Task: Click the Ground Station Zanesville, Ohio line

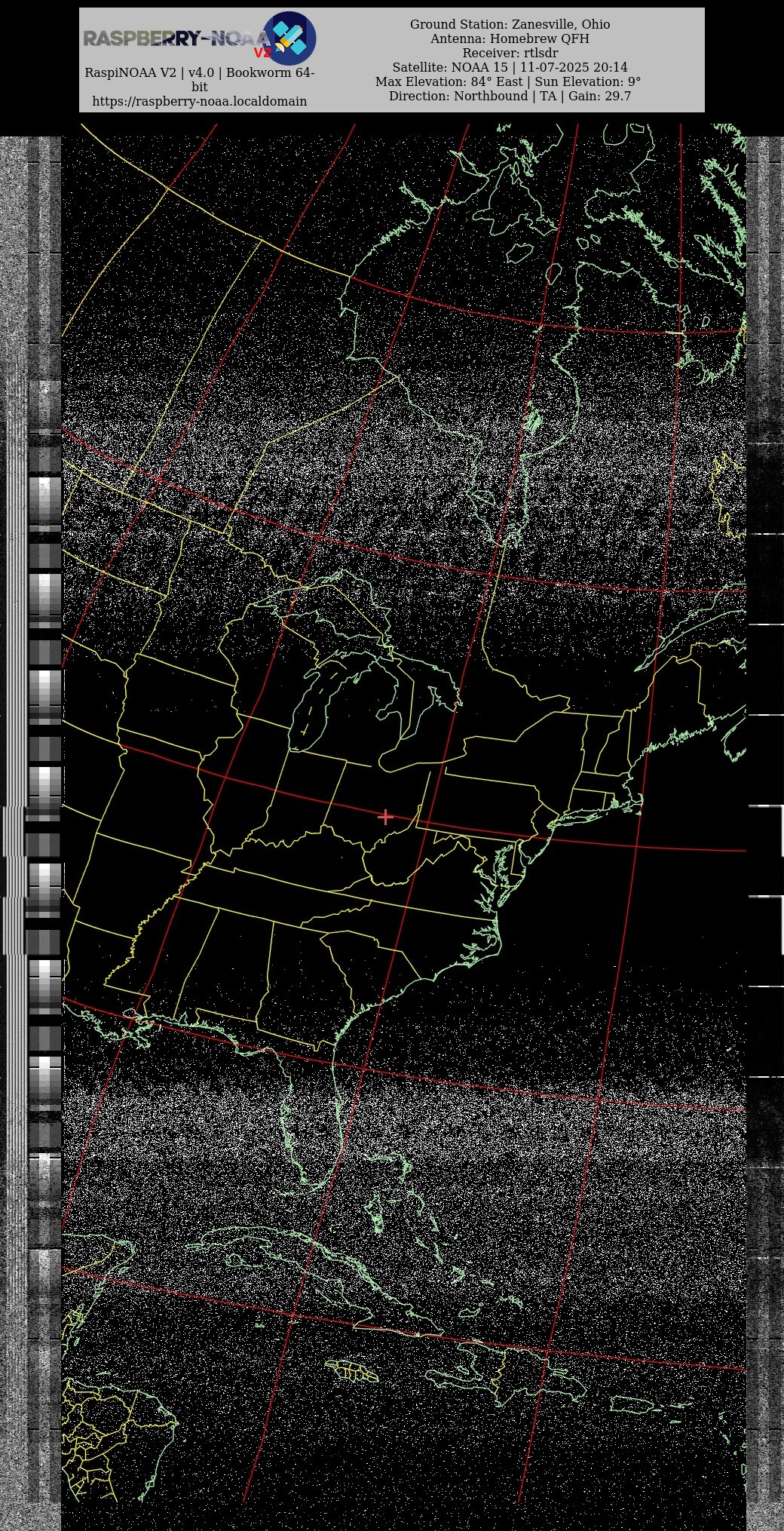Action: [510, 24]
